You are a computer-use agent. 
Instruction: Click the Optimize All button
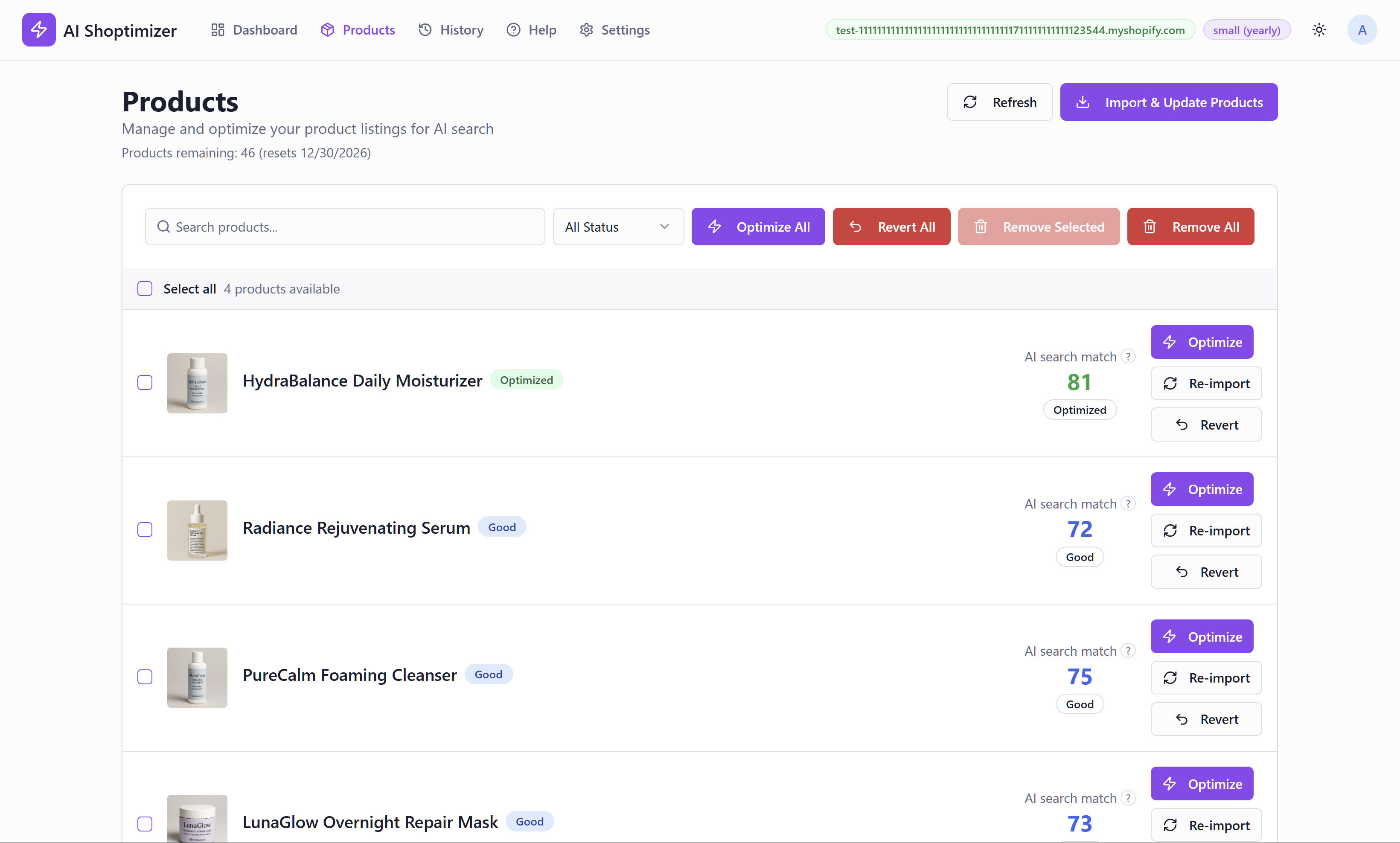(758, 226)
